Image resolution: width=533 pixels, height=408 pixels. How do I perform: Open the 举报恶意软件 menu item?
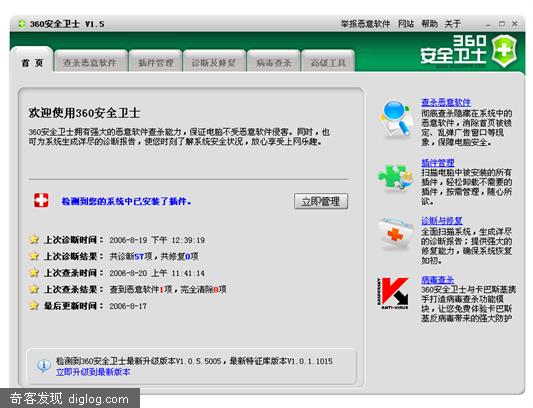pyautogui.click(x=365, y=24)
